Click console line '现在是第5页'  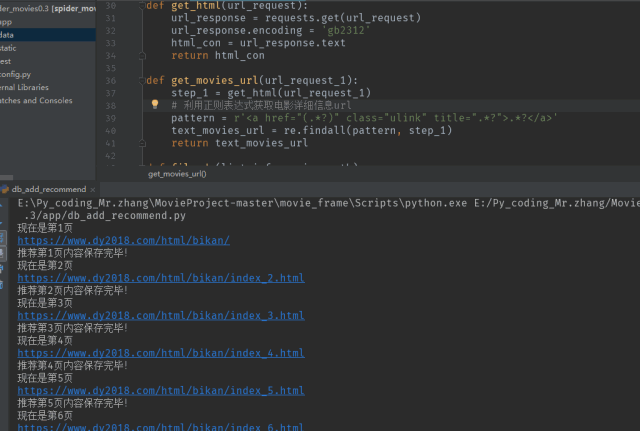pos(45,378)
